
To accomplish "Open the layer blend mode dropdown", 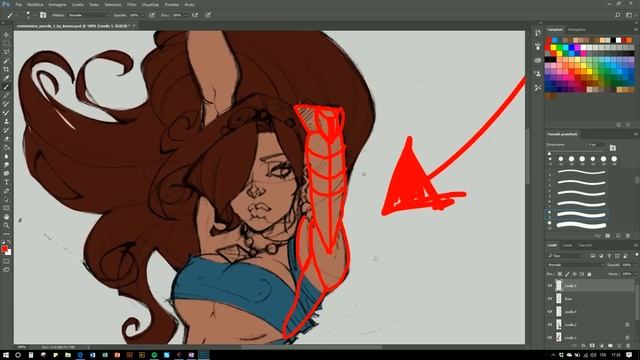I will click(x=576, y=265).
